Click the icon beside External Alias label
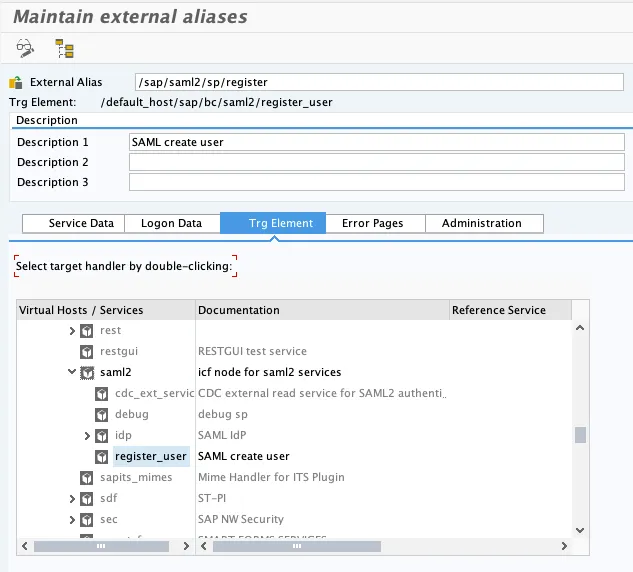Screen dimensions: 633x572 click(15, 83)
